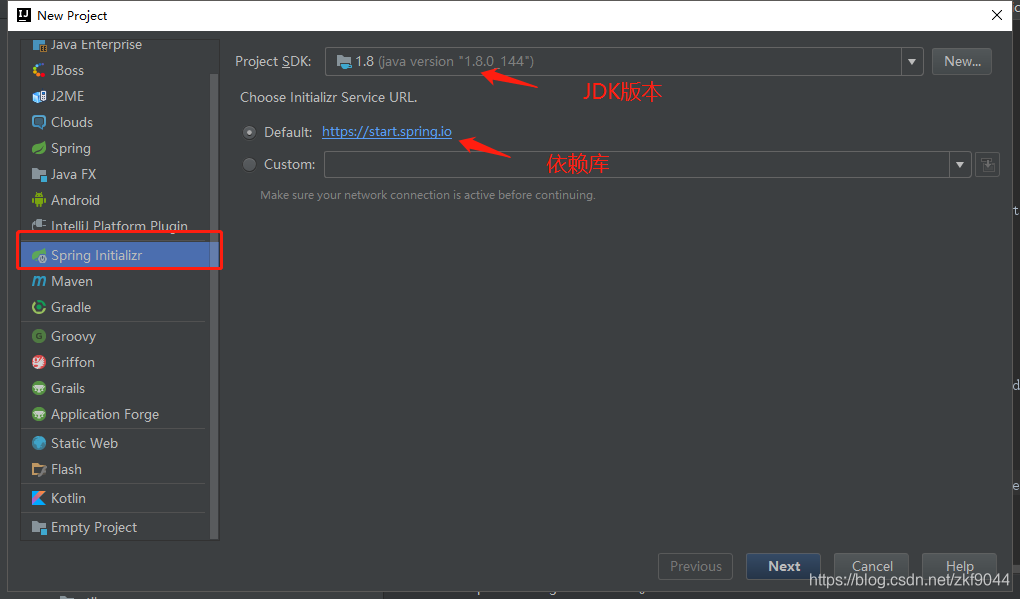Click the 'Project SDK:' label

[x=273, y=62]
